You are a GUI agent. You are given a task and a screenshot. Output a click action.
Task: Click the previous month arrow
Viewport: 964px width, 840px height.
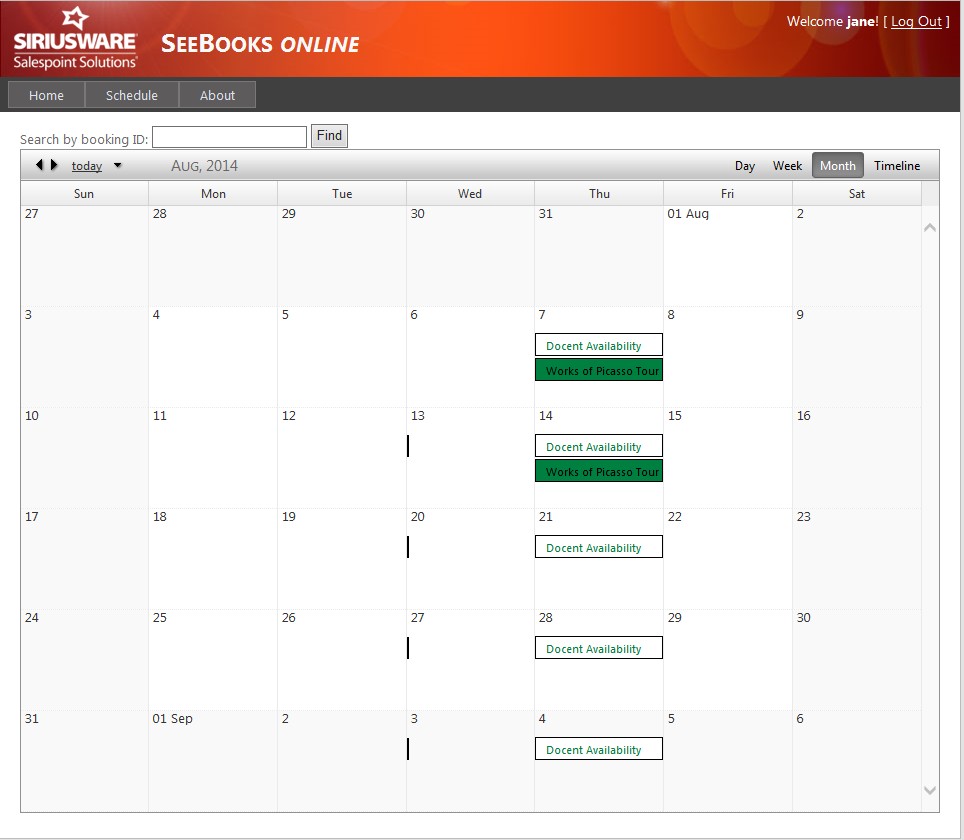[x=39, y=165]
